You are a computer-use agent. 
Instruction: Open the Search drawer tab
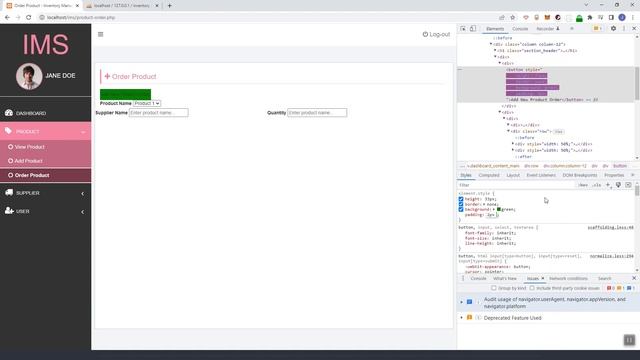pos(604,278)
